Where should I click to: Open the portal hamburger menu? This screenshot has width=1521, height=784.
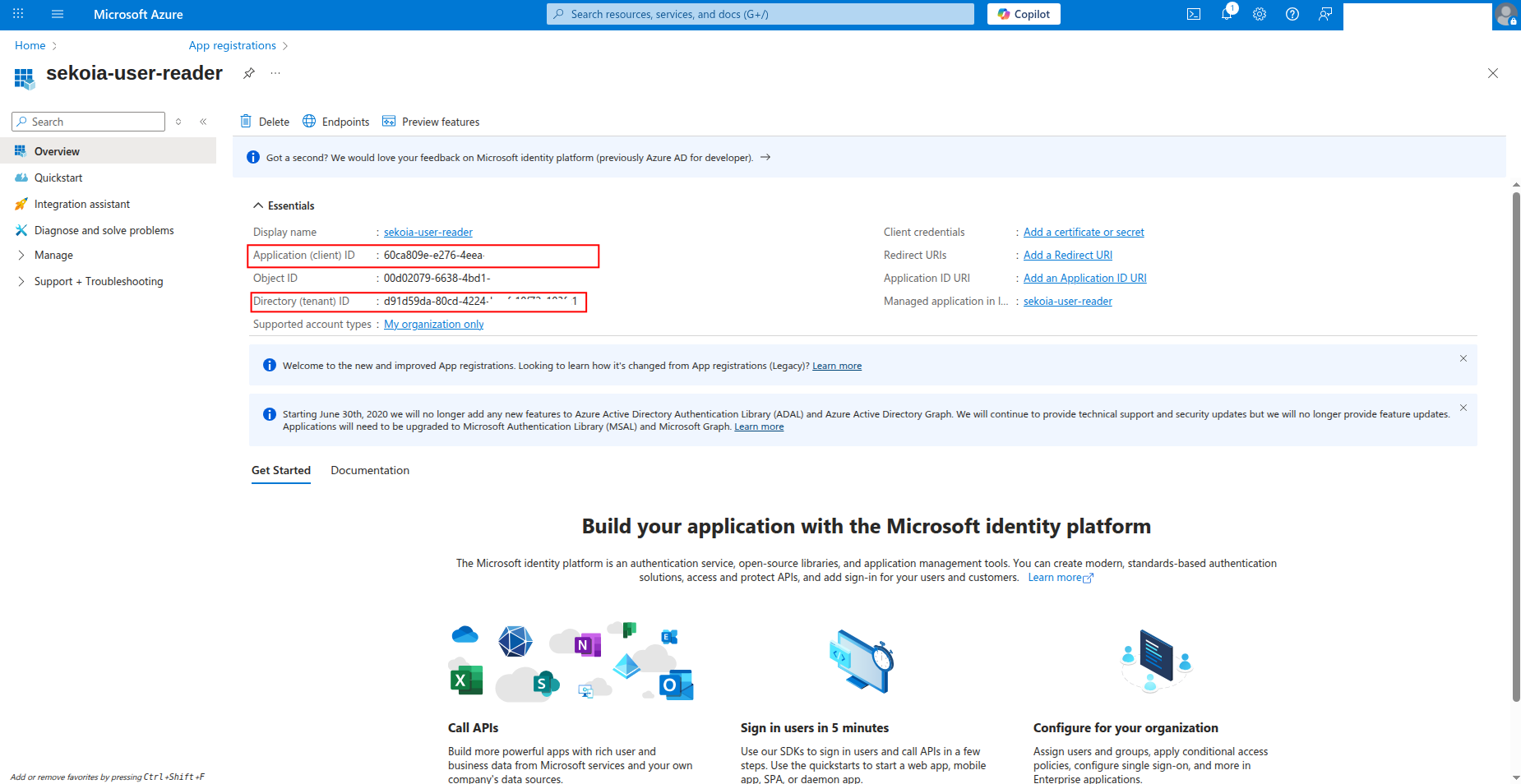(57, 14)
